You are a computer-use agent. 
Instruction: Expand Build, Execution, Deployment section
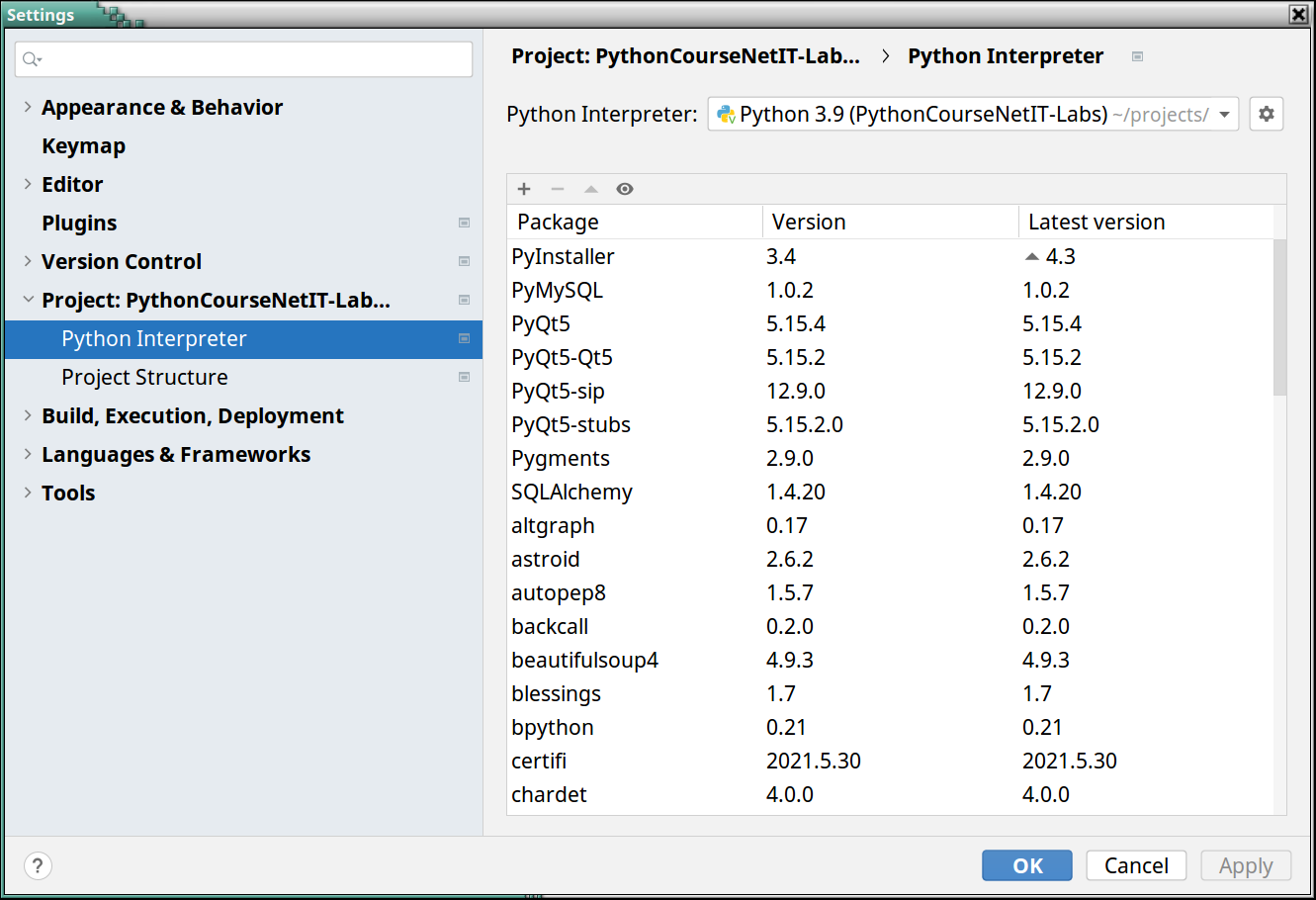click(28, 415)
